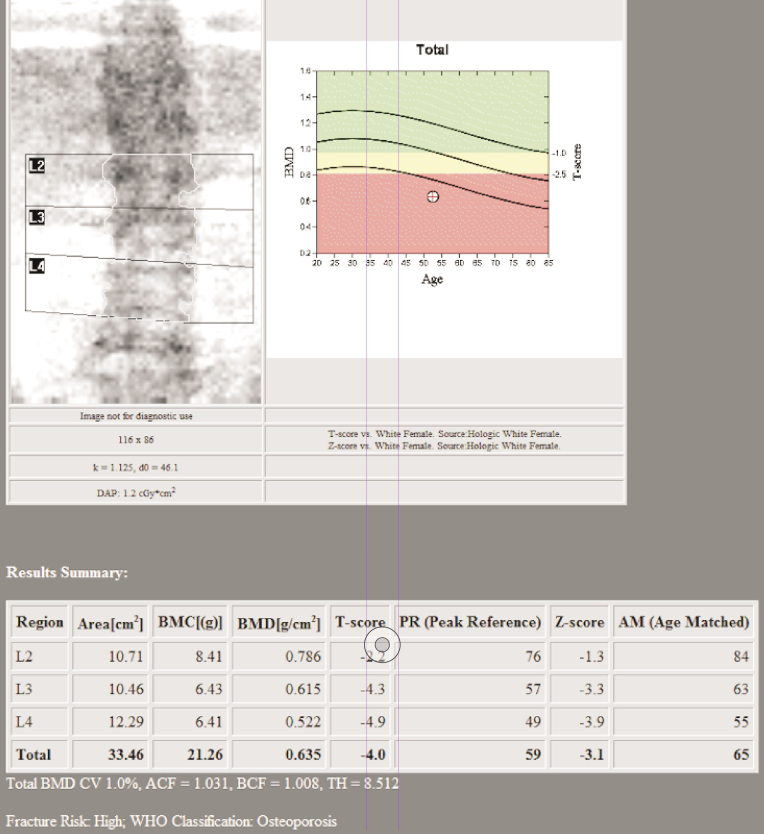The width and height of the screenshot is (764, 834).
Task: Click the Total row label in table
Action: 33,755
